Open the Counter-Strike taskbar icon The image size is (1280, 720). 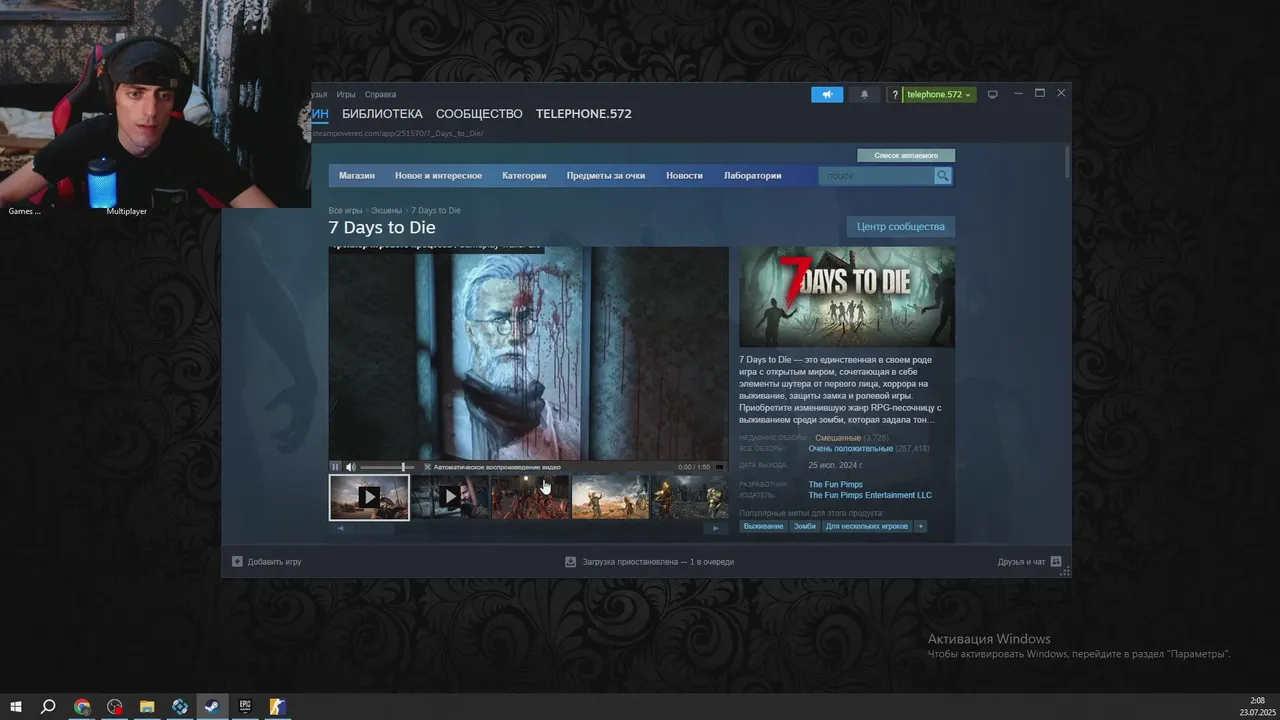click(278, 707)
